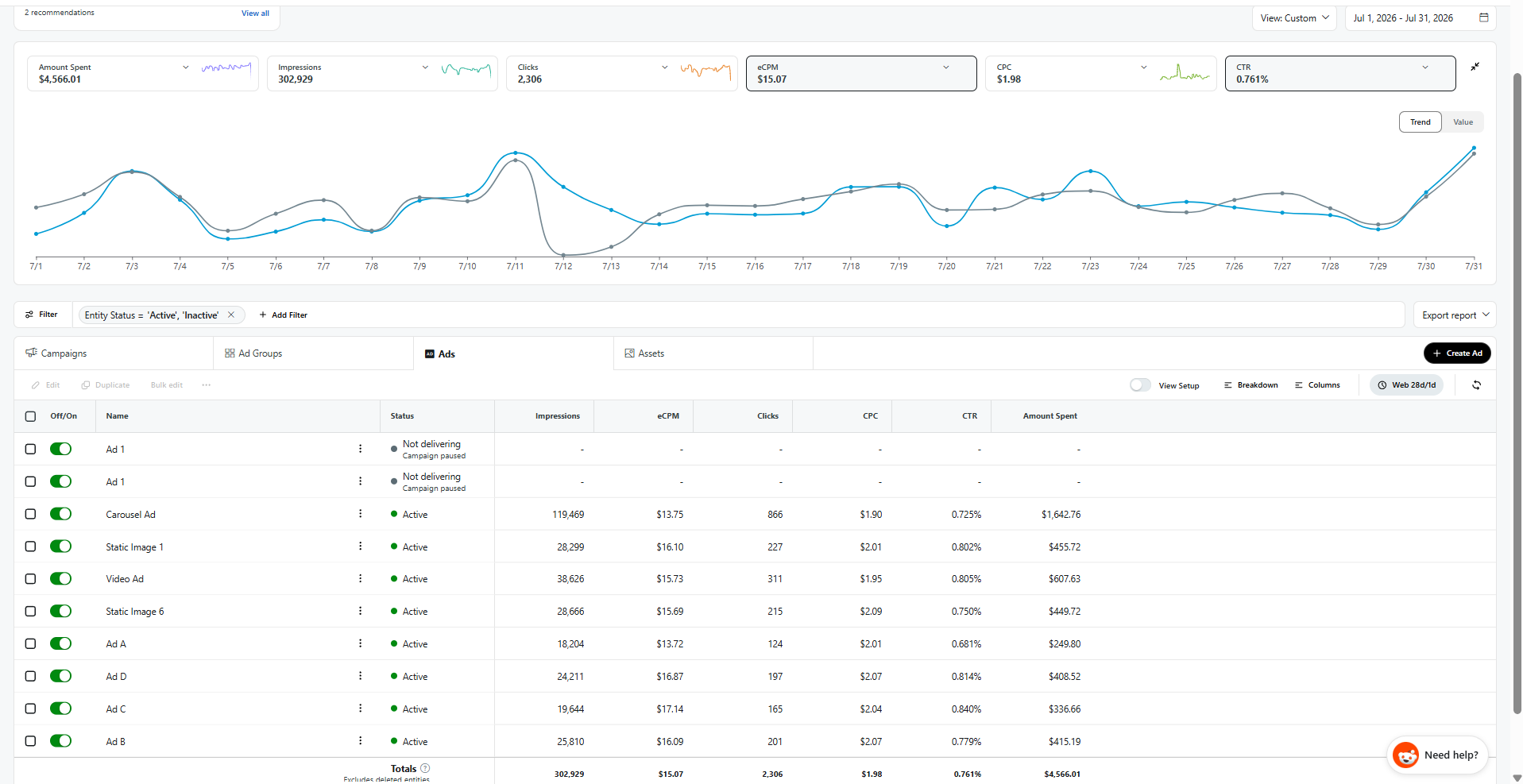The width and height of the screenshot is (1523, 784).
Task: Turn off the Carousel Ad switch
Action: (60, 514)
